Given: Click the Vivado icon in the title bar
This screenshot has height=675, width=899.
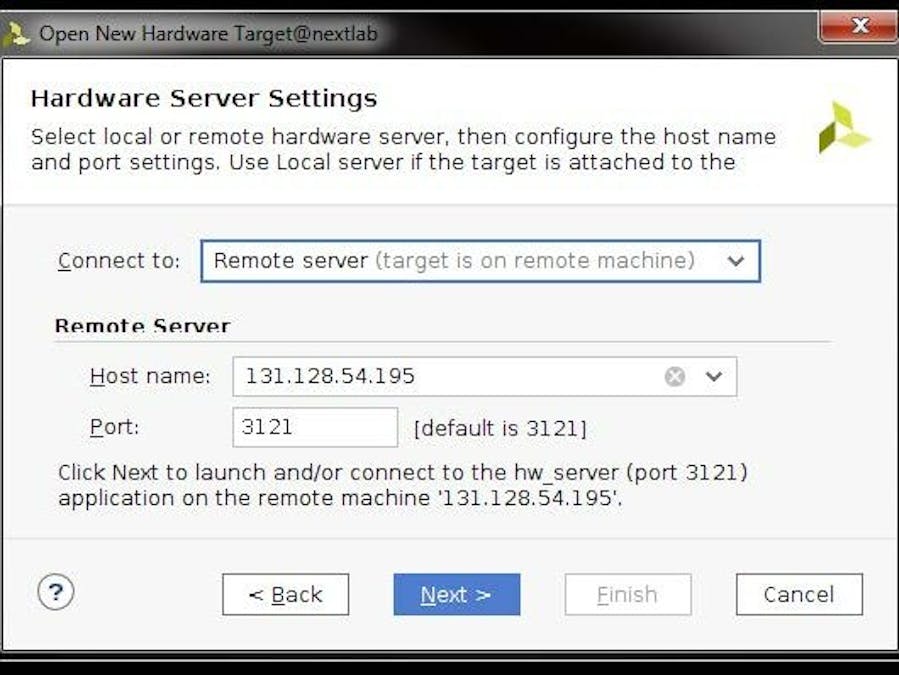Looking at the screenshot, I should pos(17,34).
